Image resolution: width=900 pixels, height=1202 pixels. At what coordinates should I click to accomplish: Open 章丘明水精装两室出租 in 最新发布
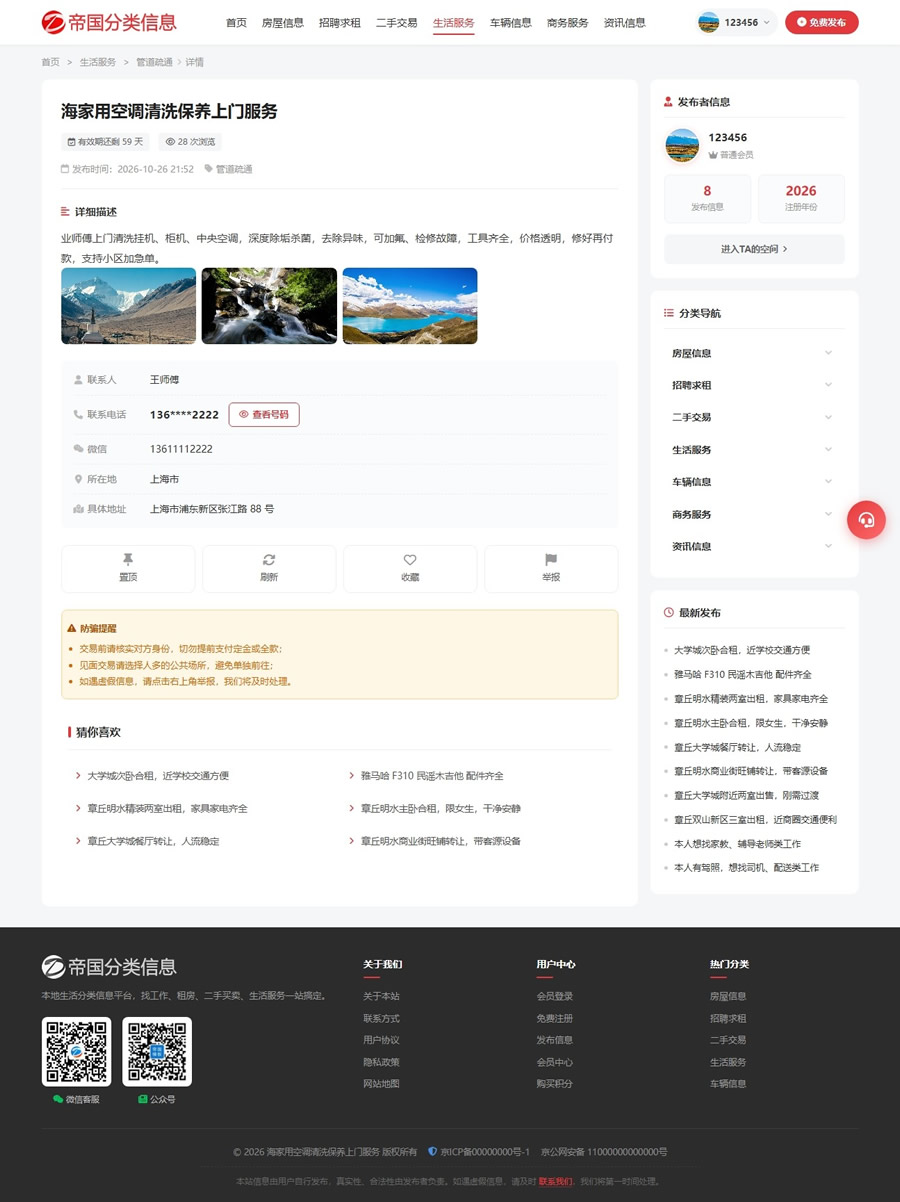tap(751, 698)
